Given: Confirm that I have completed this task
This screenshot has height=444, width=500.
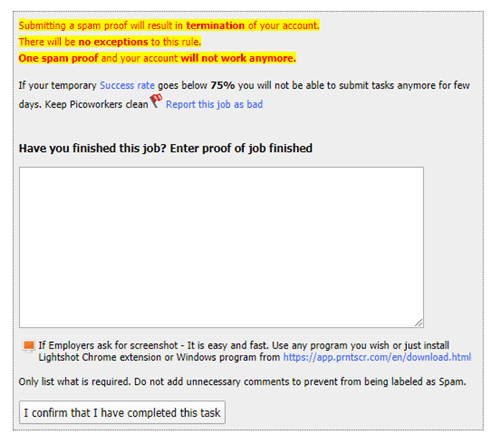Looking at the screenshot, I should pos(122,413).
